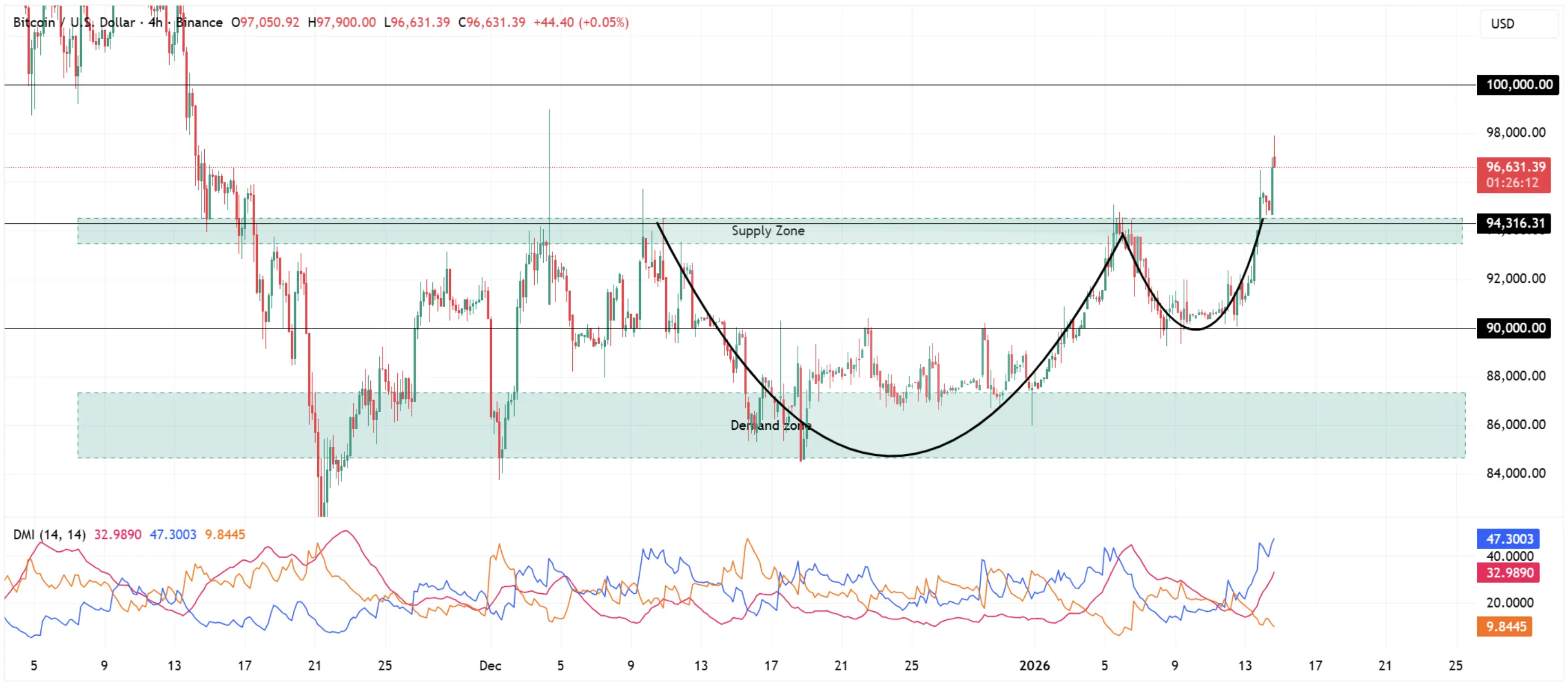Open the USD currency dropdown
The width and height of the screenshot is (1568, 693).
pos(1502,24)
